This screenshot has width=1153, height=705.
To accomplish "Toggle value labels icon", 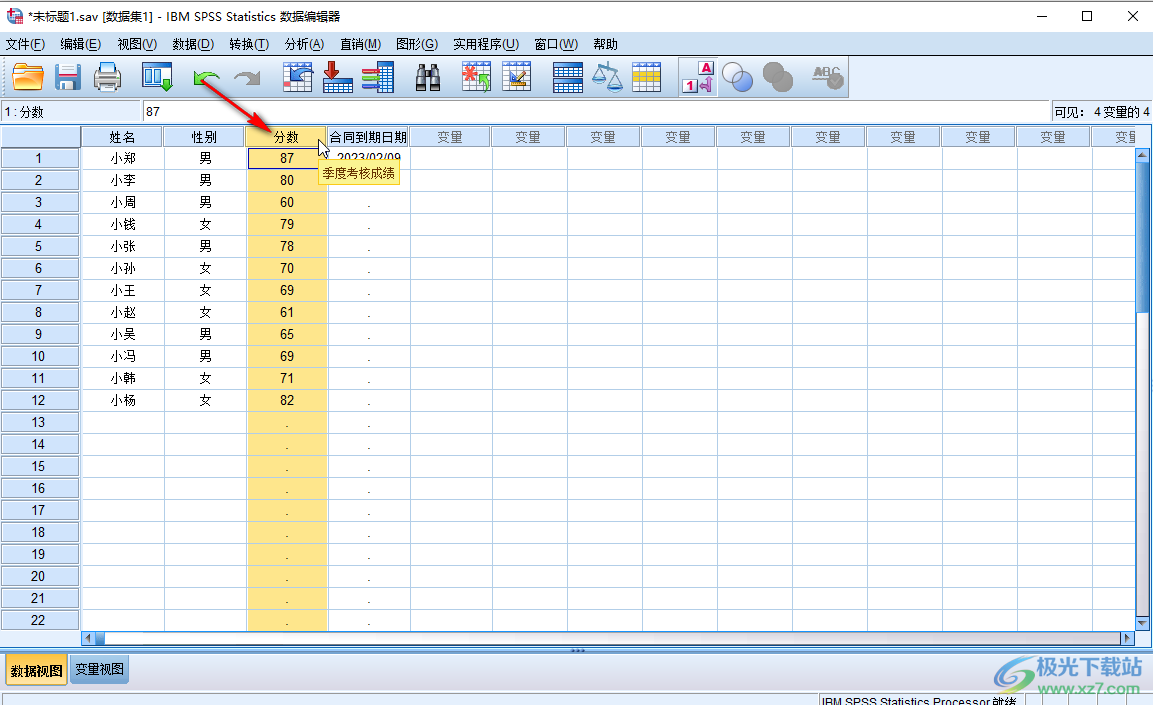I will coord(698,77).
